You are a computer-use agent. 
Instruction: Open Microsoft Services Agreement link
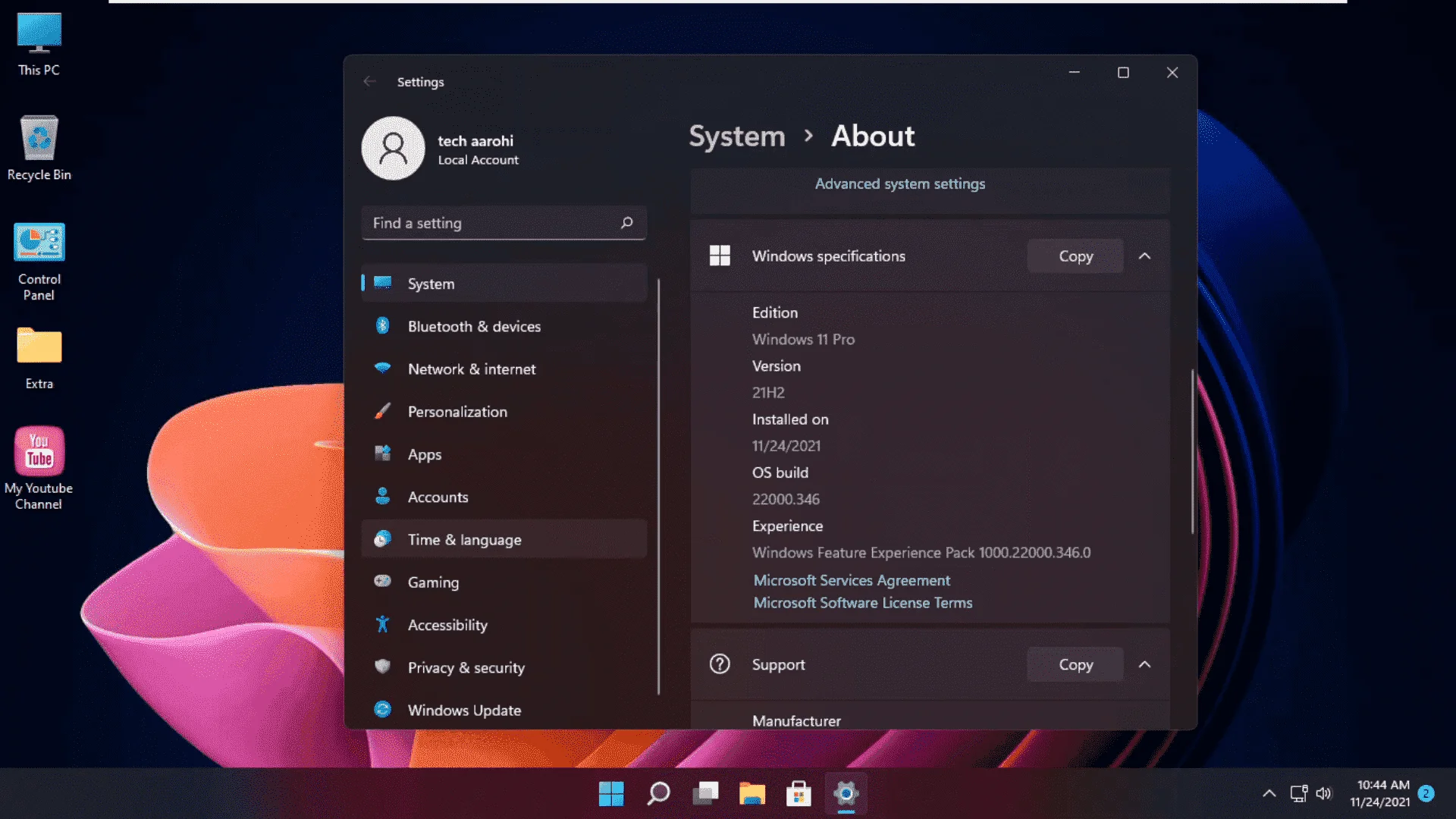point(852,580)
